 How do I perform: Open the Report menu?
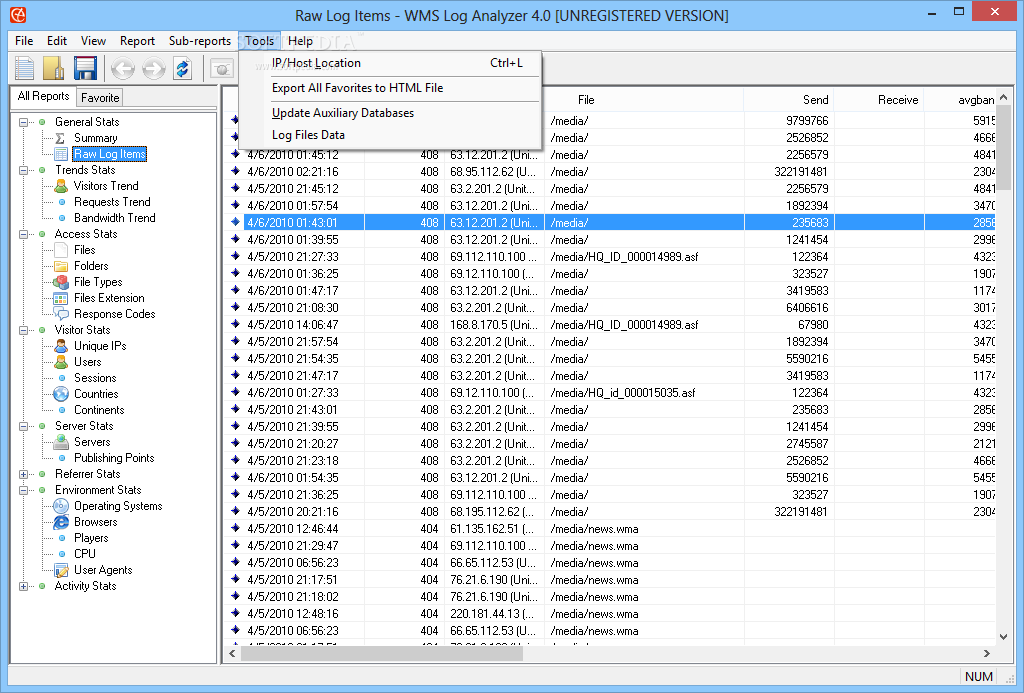[x=137, y=40]
